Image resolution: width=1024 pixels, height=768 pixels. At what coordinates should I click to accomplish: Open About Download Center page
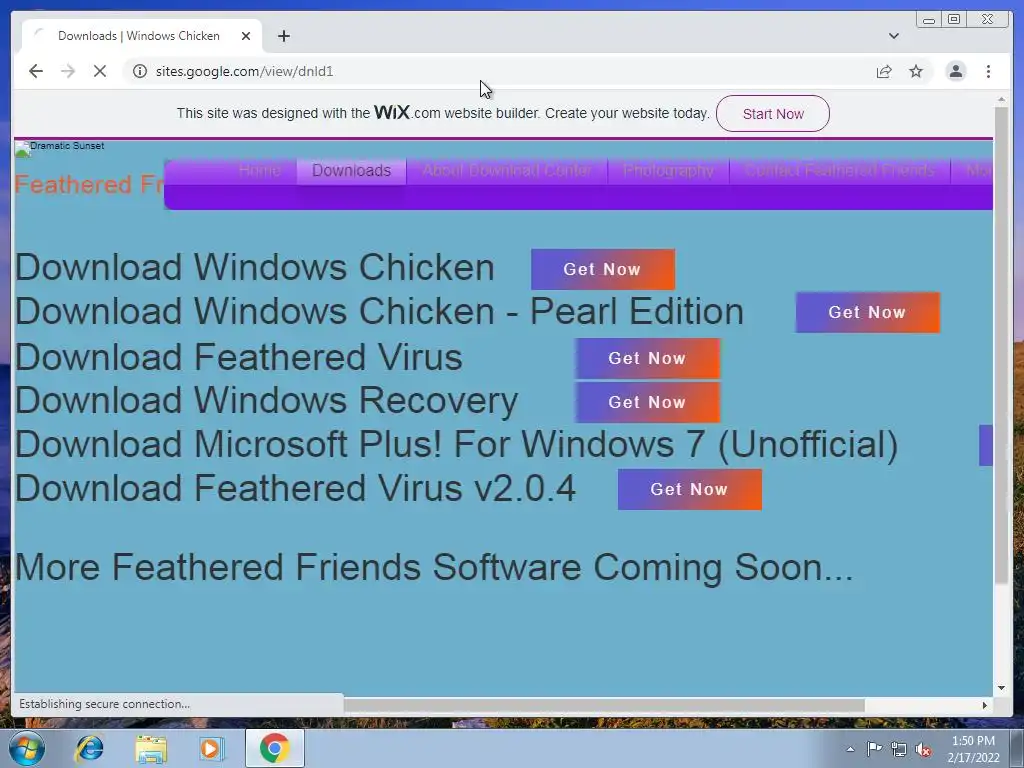[507, 170]
